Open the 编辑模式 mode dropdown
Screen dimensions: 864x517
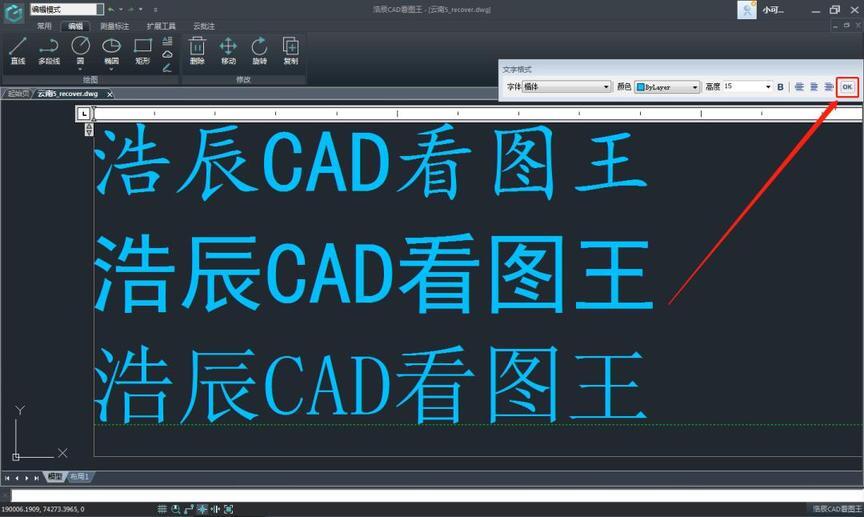pyautogui.click(x=67, y=9)
